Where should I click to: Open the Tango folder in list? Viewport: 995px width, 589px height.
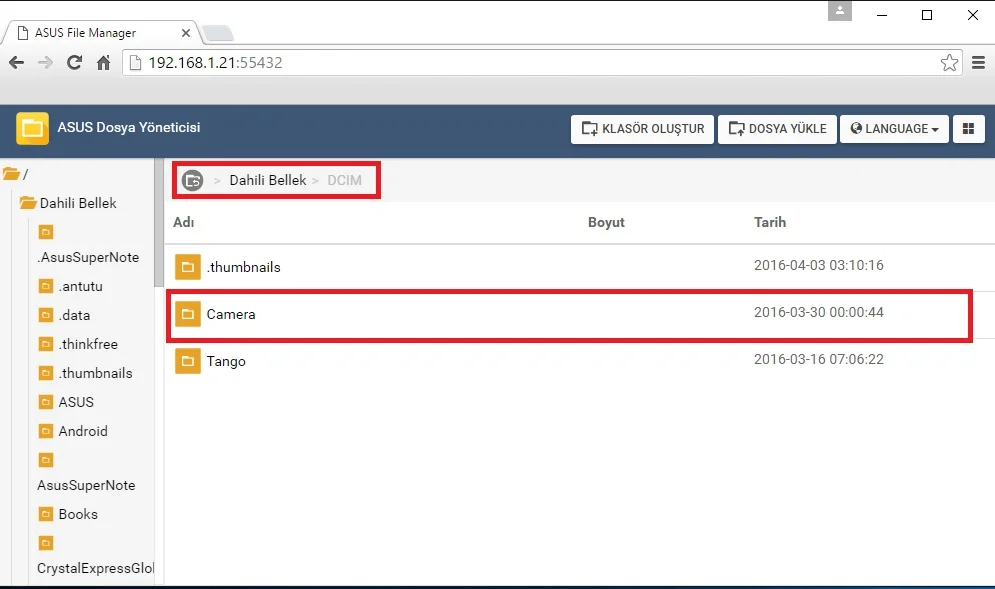pyautogui.click(x=226, y=361)
